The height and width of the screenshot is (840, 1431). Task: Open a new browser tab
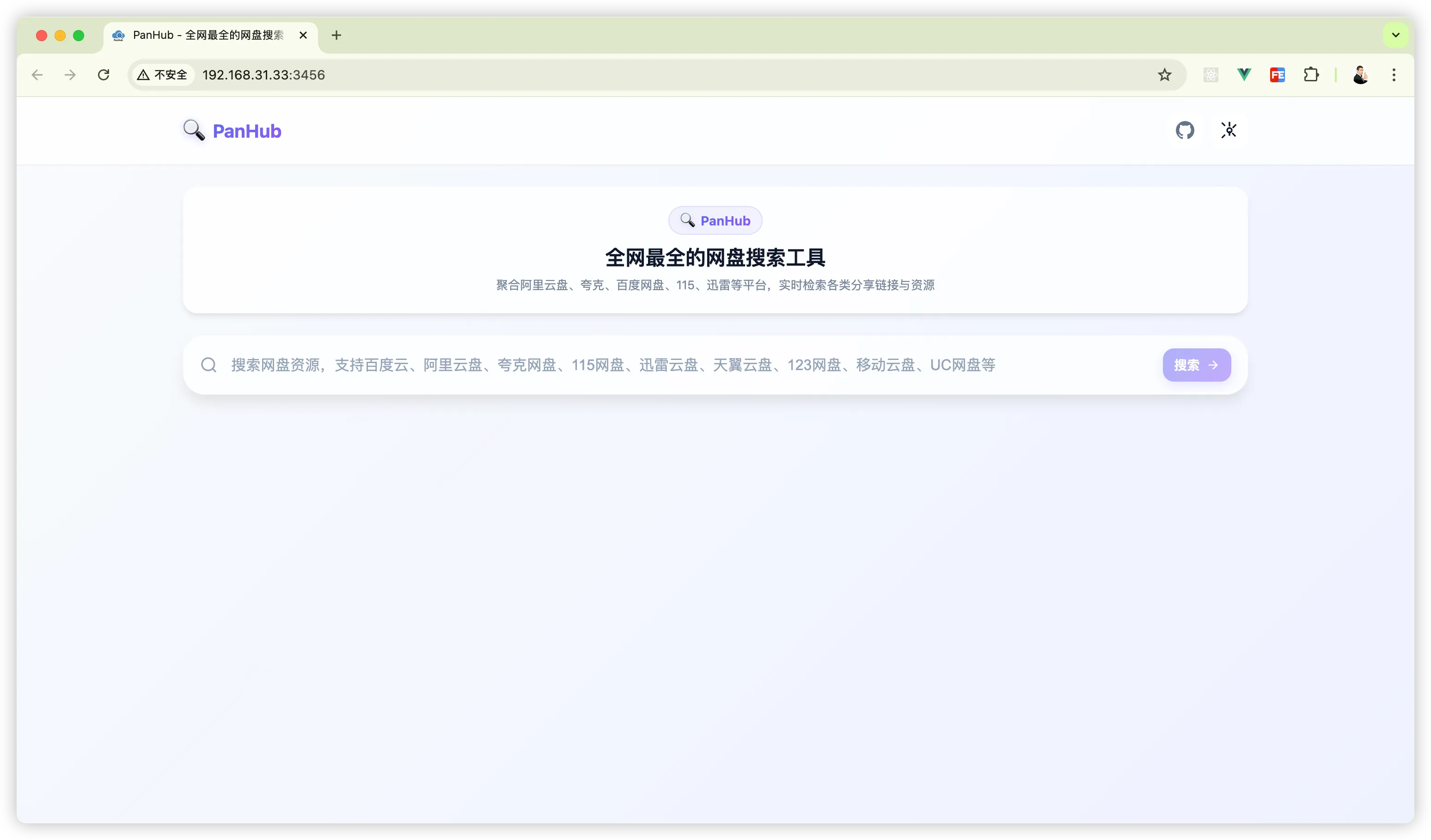(x=336, y=35)
